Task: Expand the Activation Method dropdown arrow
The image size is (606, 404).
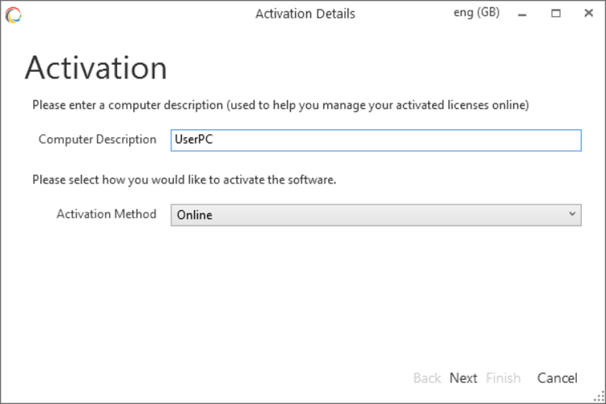Action: point(571,214)
